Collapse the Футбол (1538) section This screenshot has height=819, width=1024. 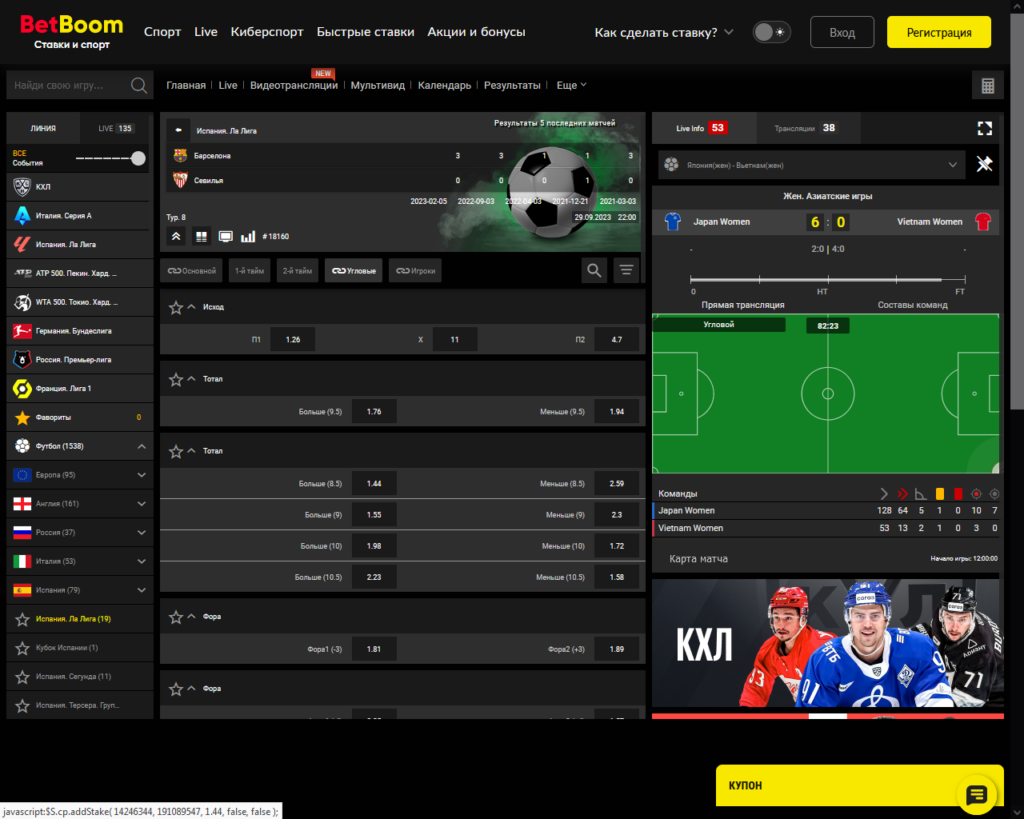[141, 446]
